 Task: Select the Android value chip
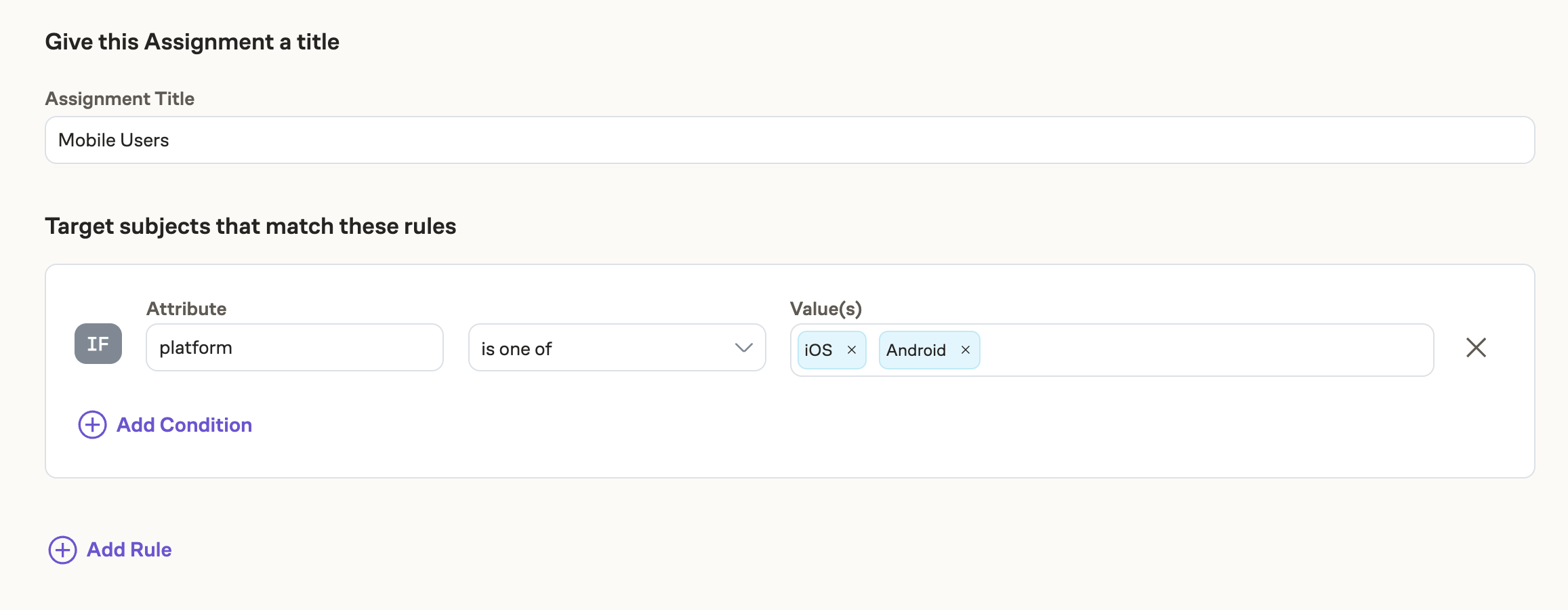(x=915, y=350)
